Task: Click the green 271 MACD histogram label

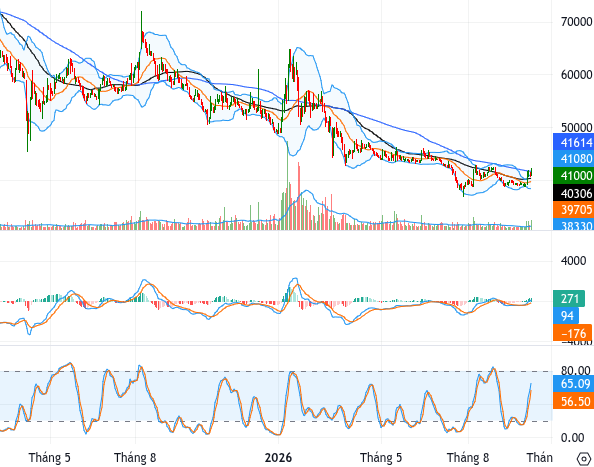Action: 569,298
